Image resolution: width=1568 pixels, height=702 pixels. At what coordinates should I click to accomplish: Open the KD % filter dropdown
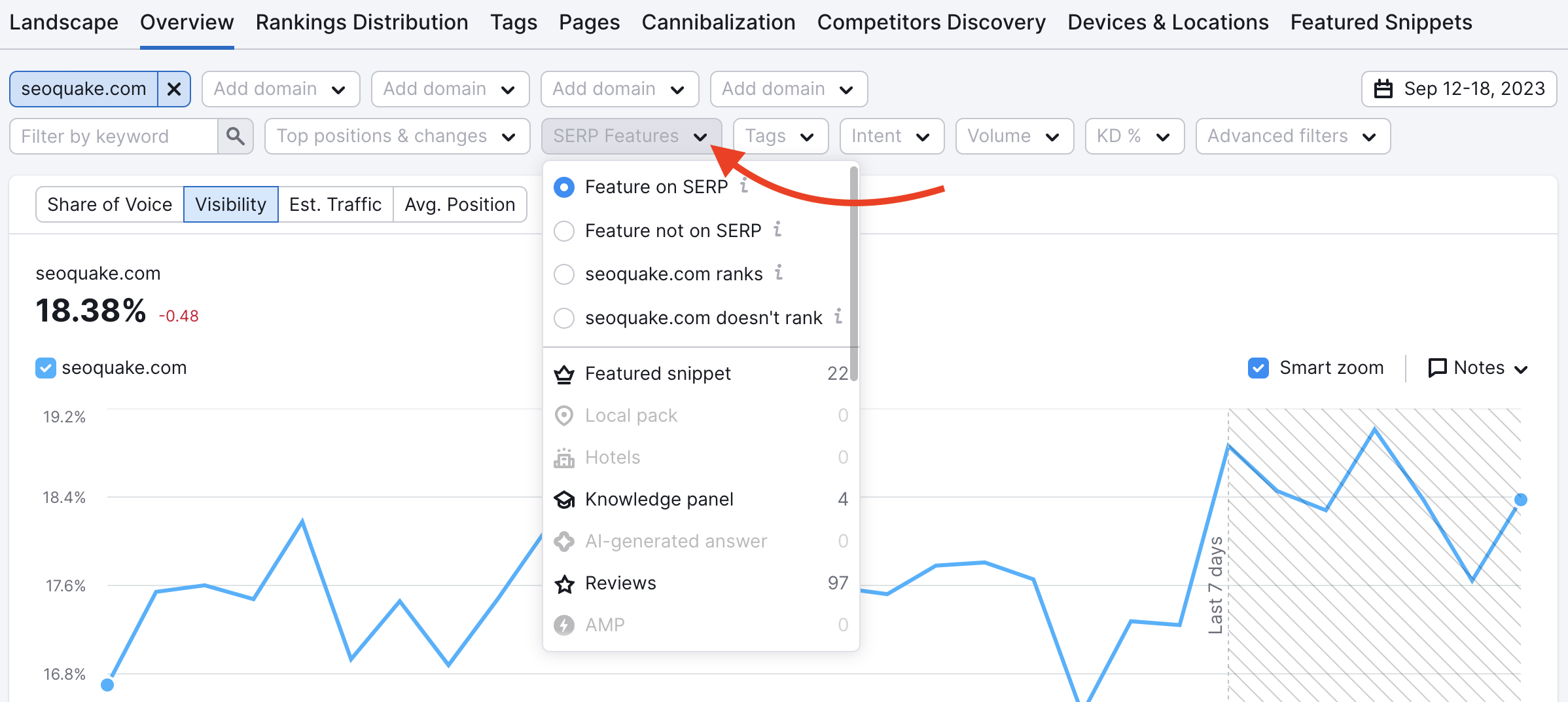[x=1135, y=136]
